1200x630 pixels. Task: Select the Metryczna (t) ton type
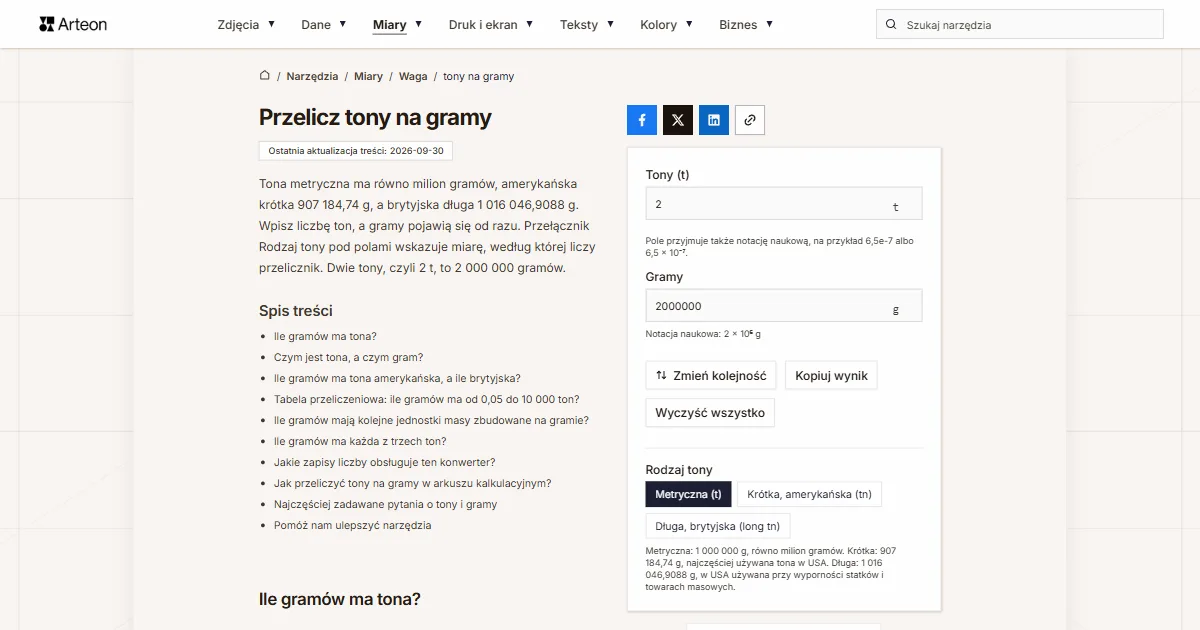coord(689,494)
